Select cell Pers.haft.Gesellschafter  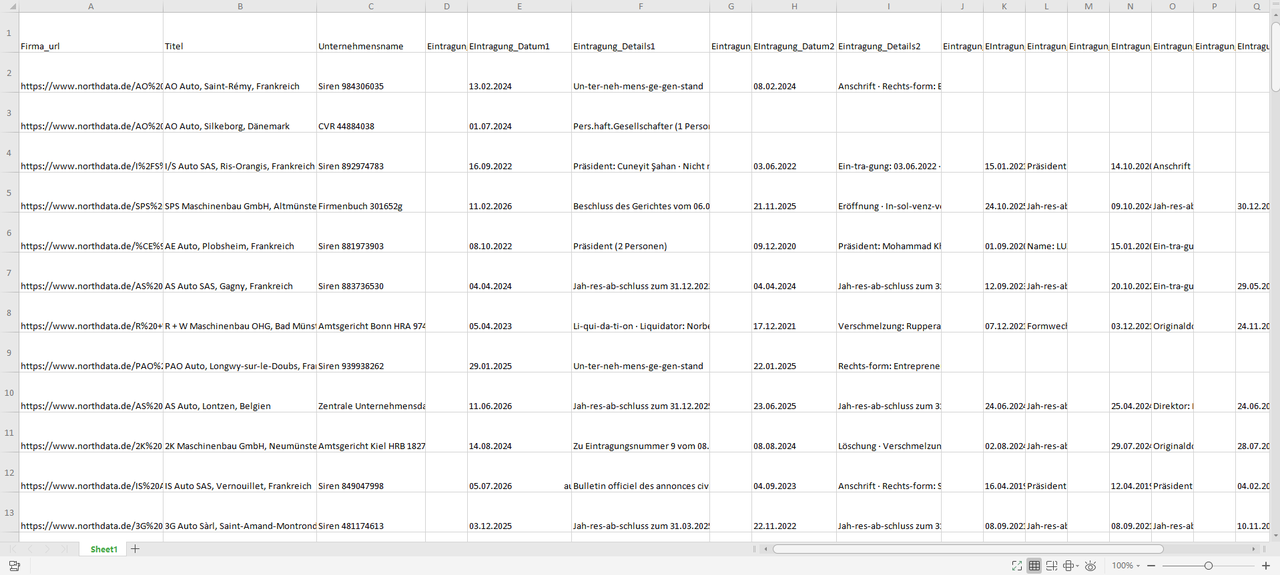coord(641,113)
